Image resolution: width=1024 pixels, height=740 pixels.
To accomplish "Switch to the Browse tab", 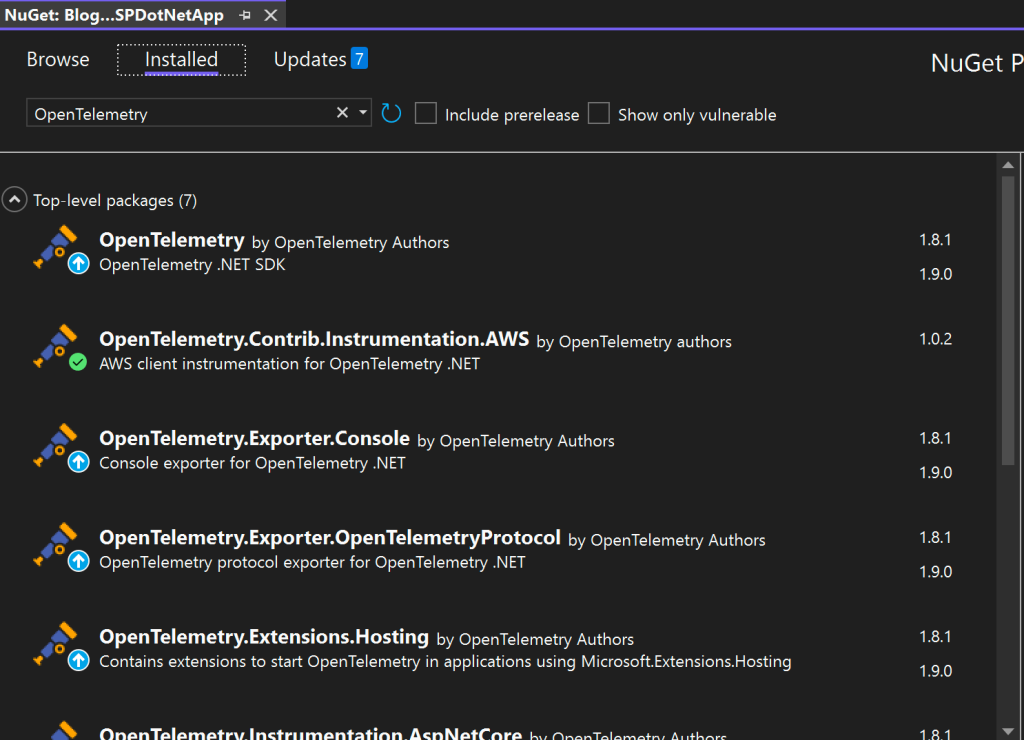I will click(x=57, y=59).
